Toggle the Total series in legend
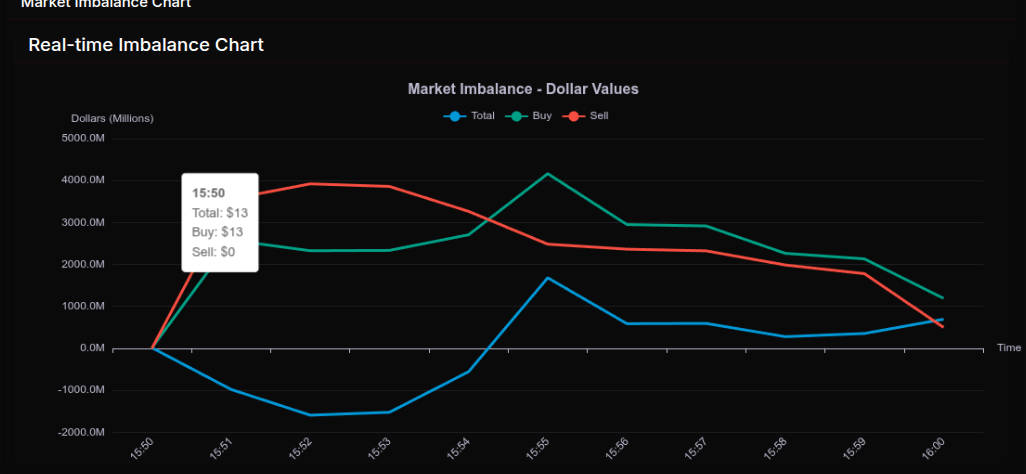This screenshot has height=474, width=1026. pos(483,116)
